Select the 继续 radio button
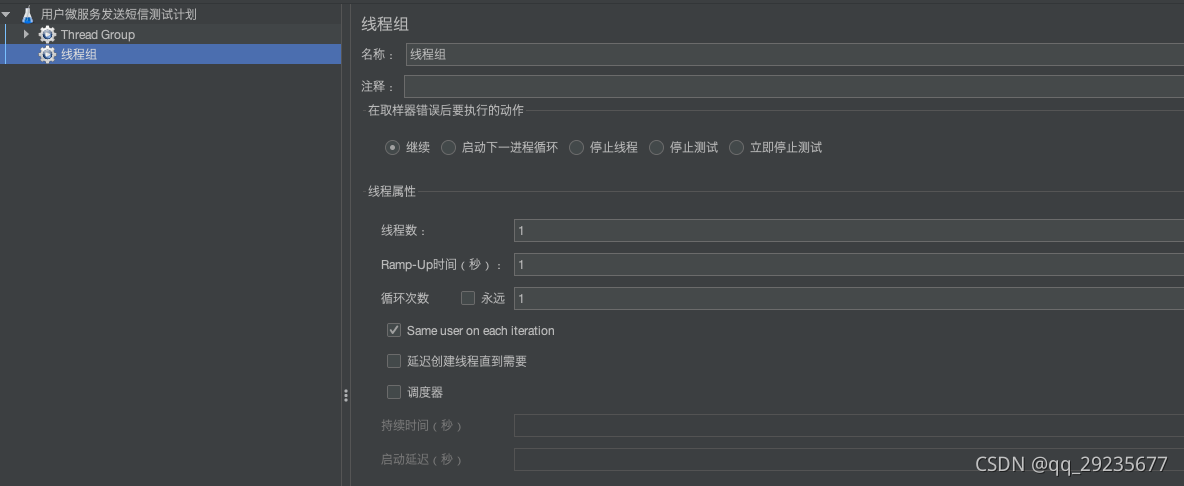The height and width of the screenshot is (486, 1184). (392, 148)
